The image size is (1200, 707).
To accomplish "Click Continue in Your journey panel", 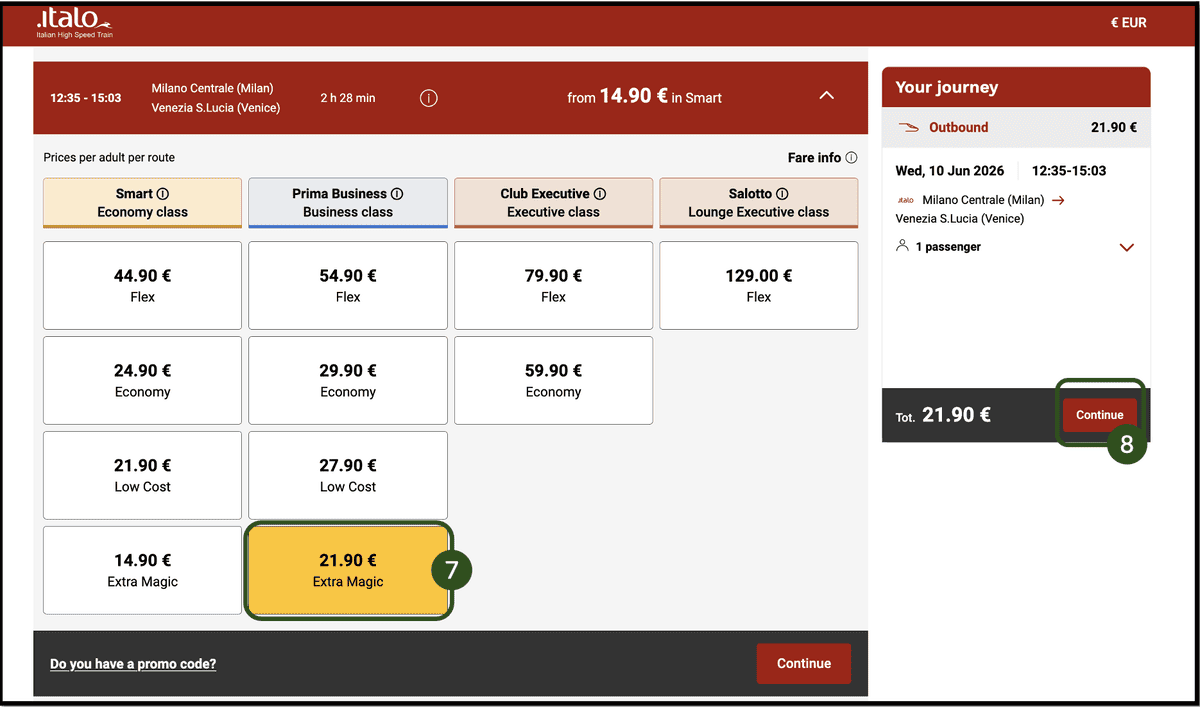I will point(1099,415).
